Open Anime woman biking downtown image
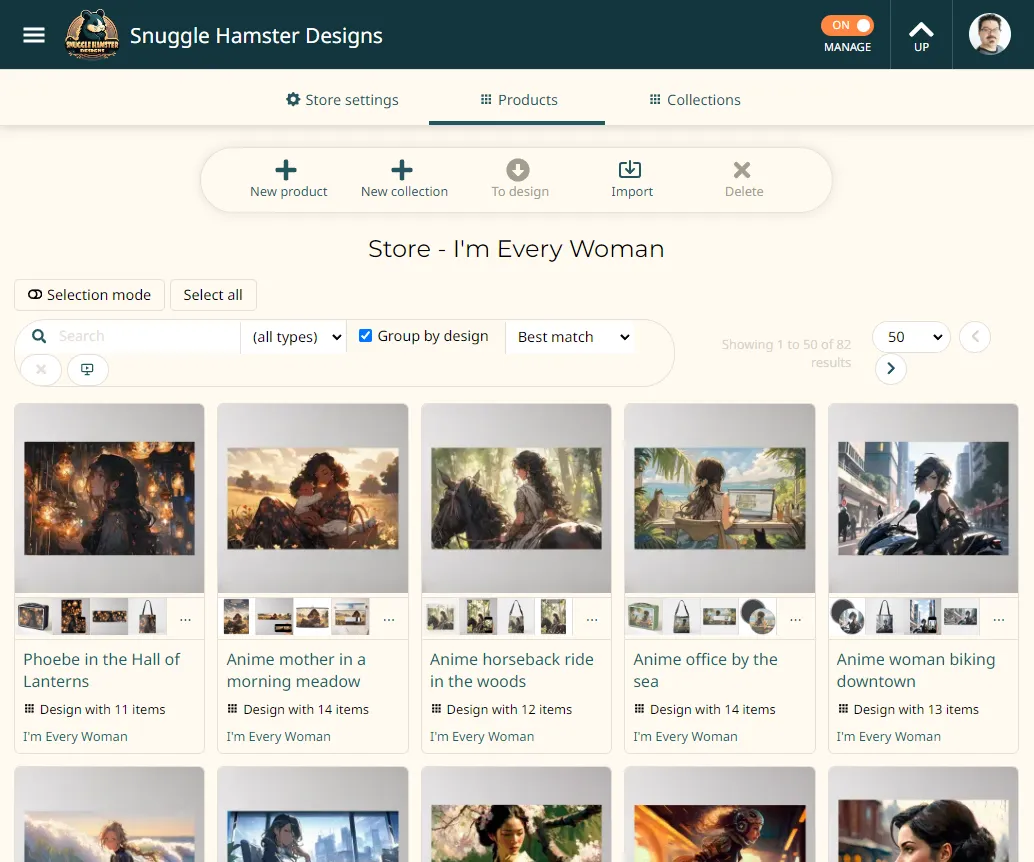 tap(923, 498)
